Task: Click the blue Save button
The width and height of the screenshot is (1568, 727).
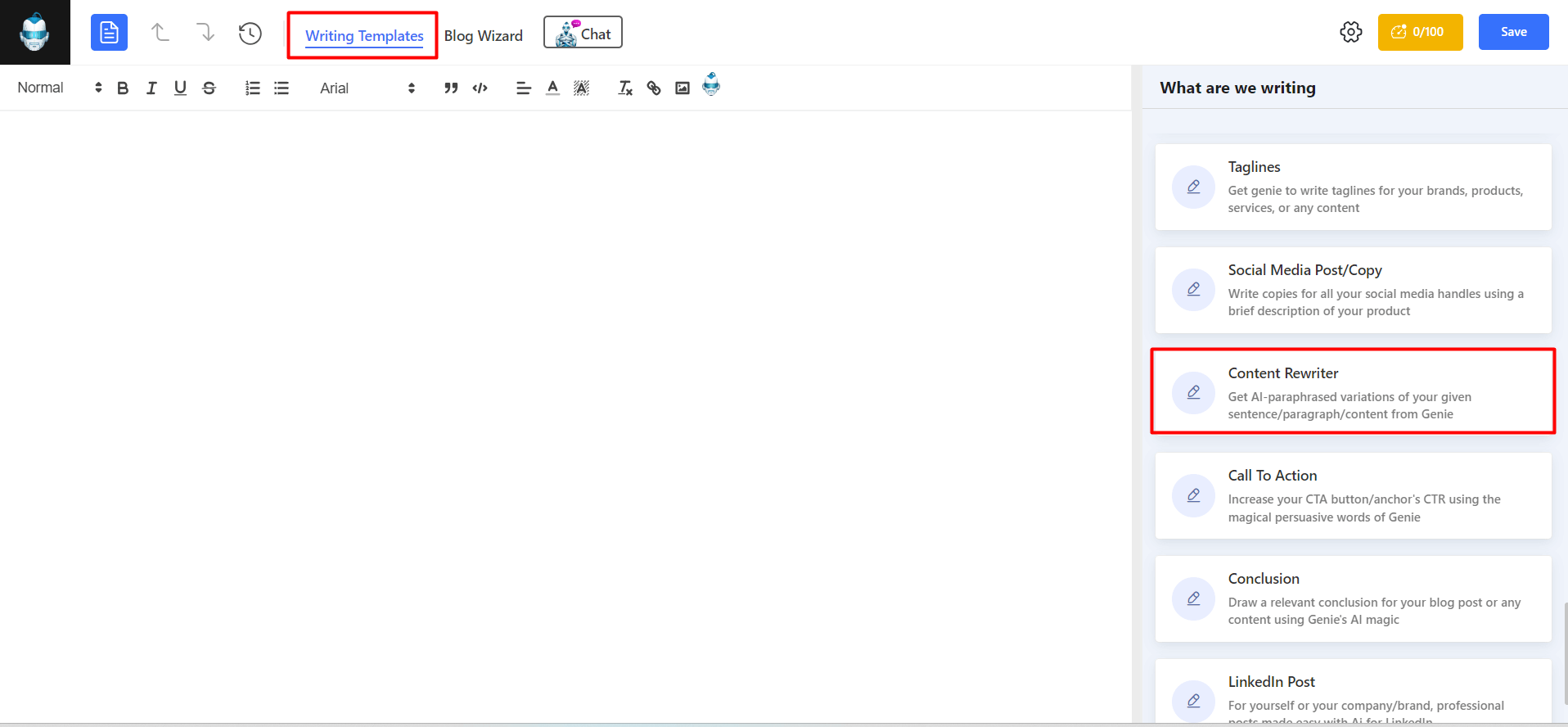Action: (x=1514, y=32)
